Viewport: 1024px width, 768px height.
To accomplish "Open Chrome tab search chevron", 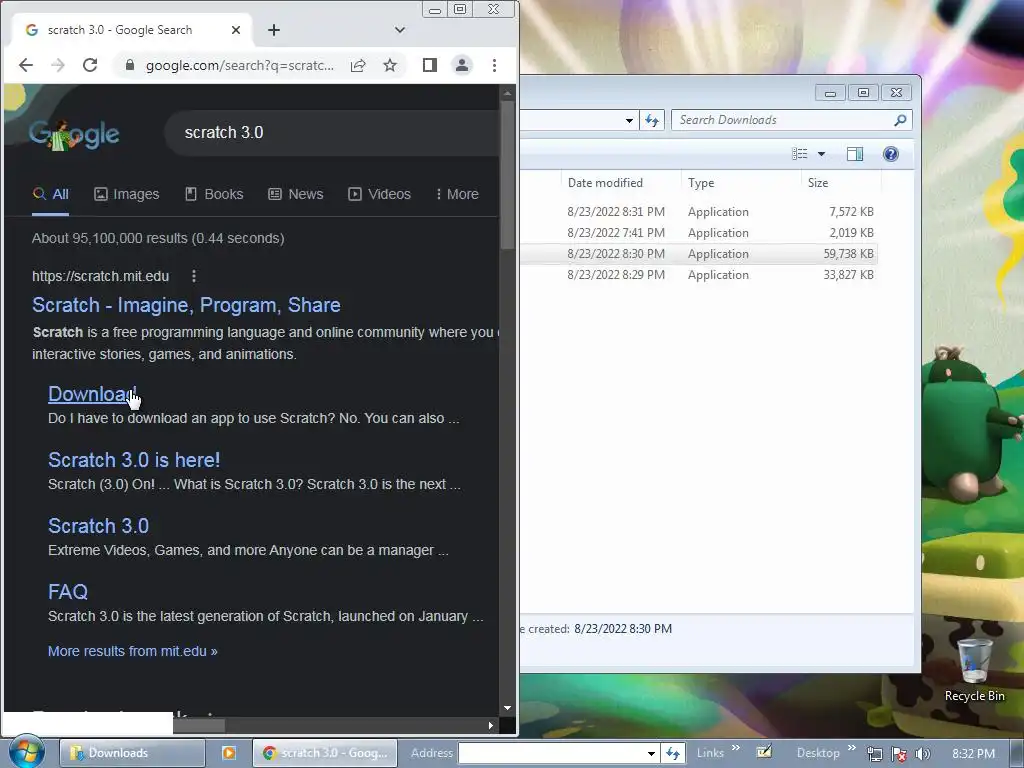I will pos(400,30).
